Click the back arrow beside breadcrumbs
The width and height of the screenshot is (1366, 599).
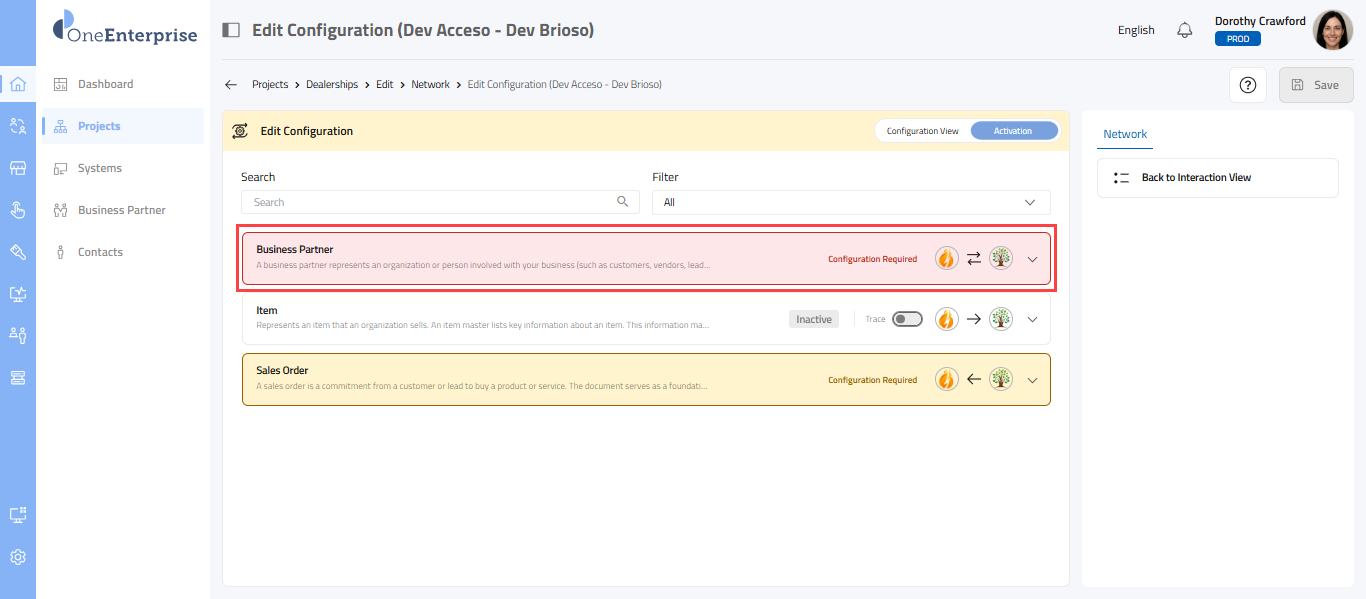click(231, 85)
